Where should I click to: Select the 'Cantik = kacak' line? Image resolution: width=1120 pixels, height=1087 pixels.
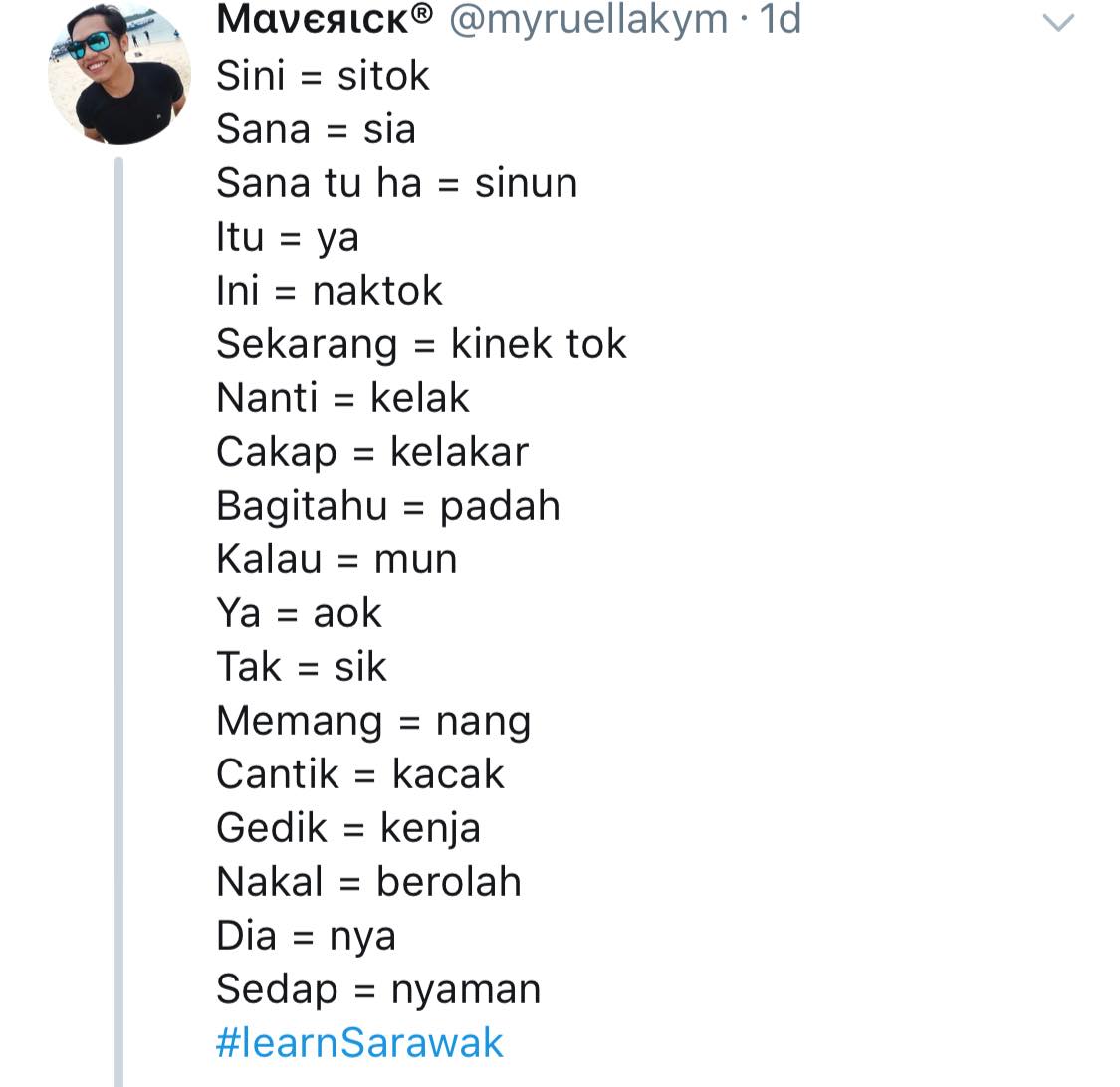(360, 774)
